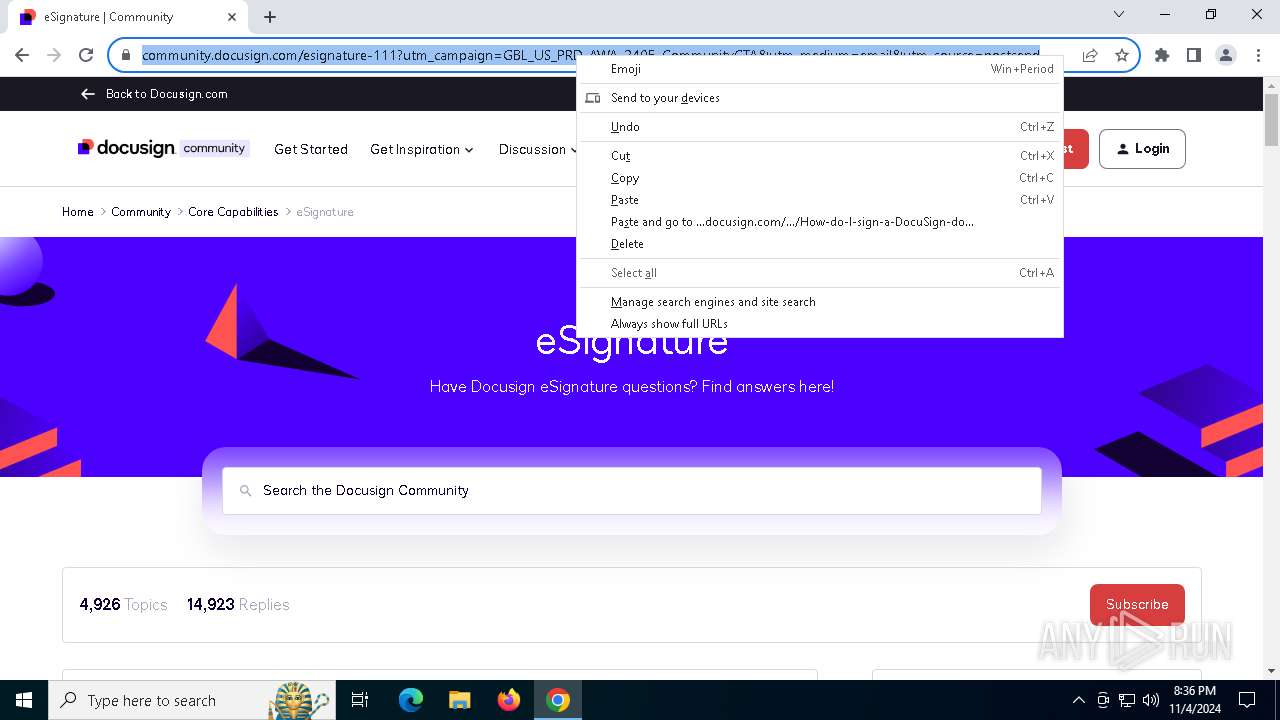Image resolution: width=1280 pixels, height=720 pixels.
Task: Click the browser address bar URL
Action: (590, 55)
